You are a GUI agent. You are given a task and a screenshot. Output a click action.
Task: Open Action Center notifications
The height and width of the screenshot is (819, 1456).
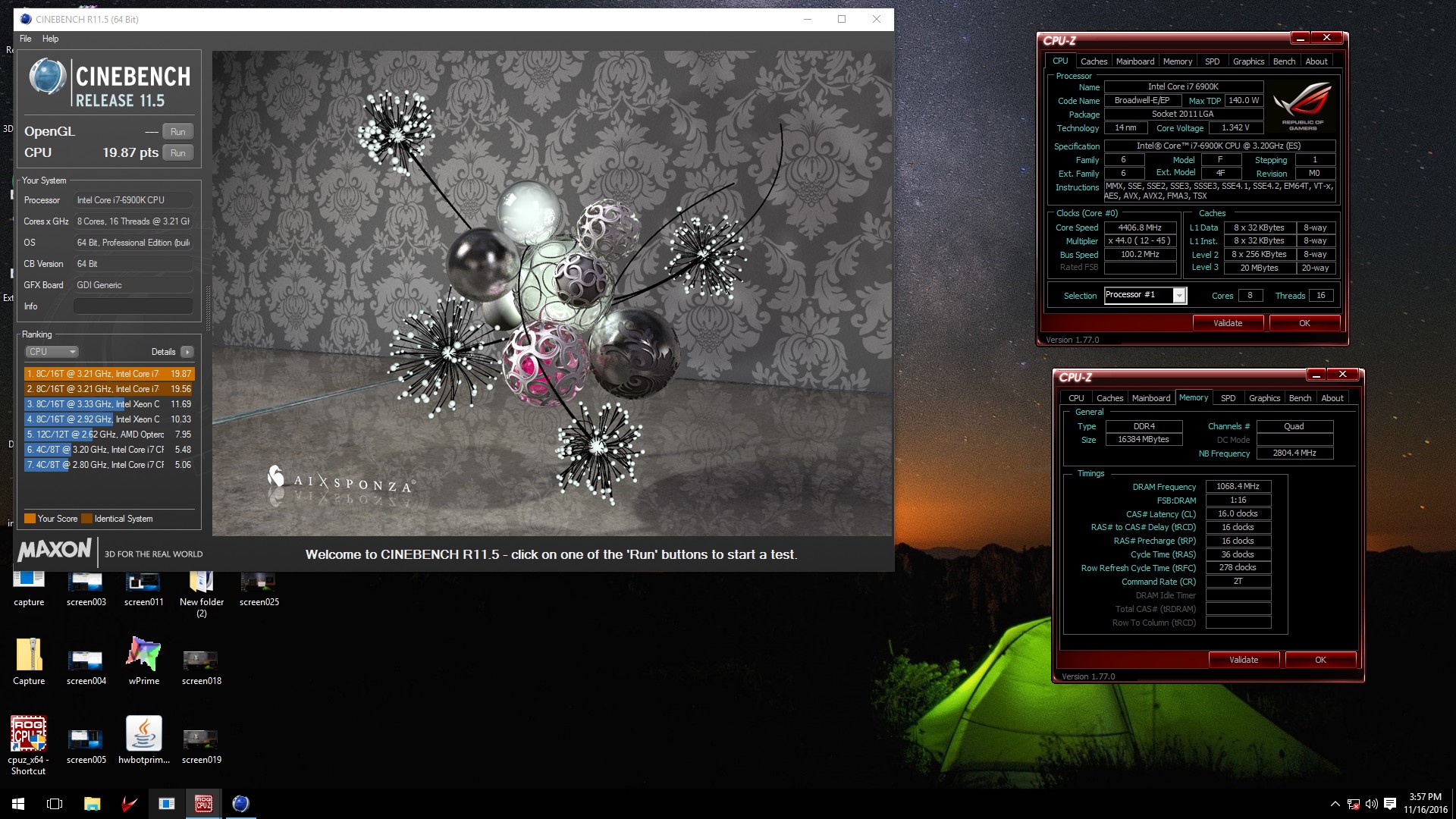[1390, 804]
